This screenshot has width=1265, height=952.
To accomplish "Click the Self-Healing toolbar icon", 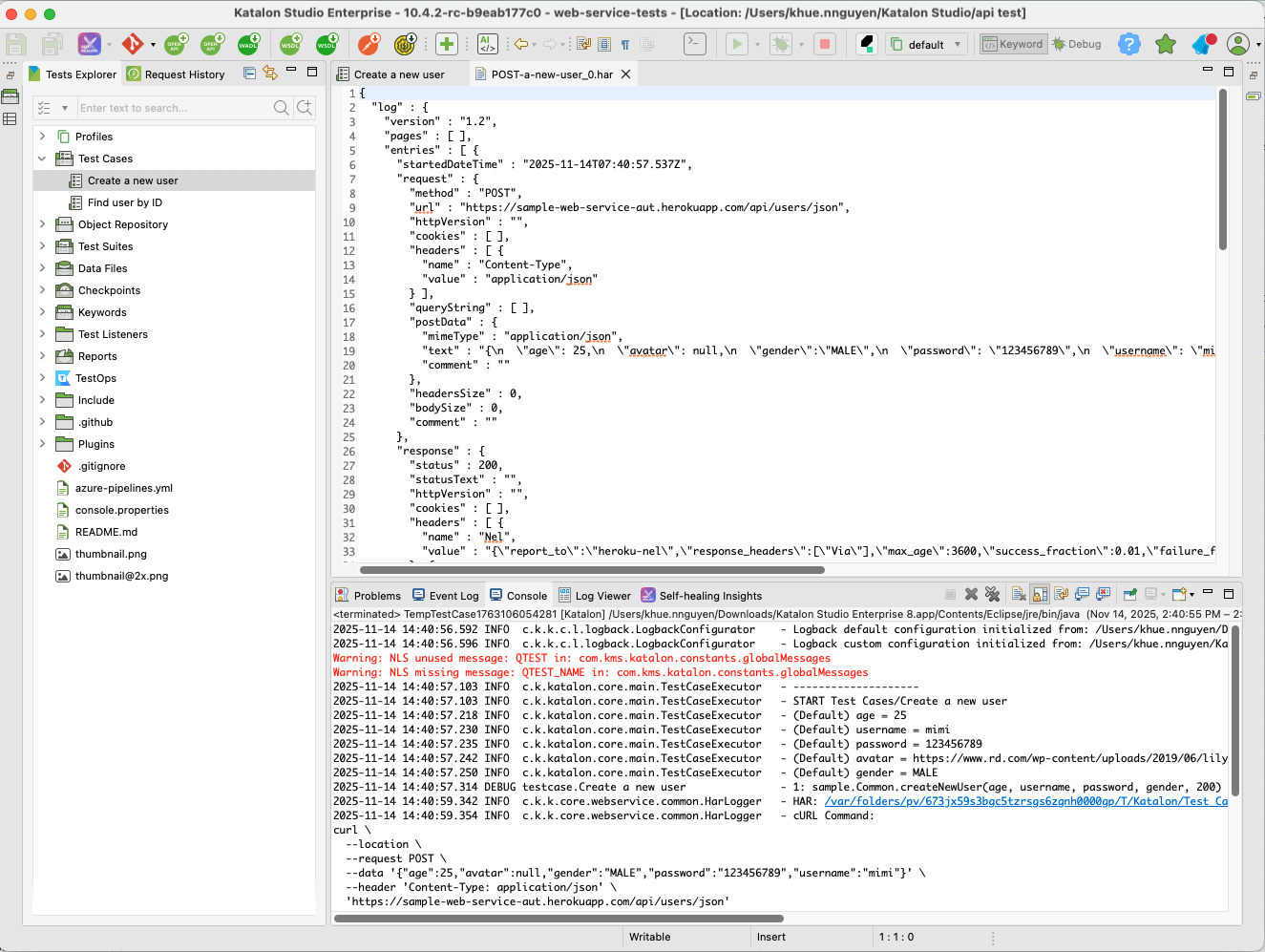I will (88, 43).
